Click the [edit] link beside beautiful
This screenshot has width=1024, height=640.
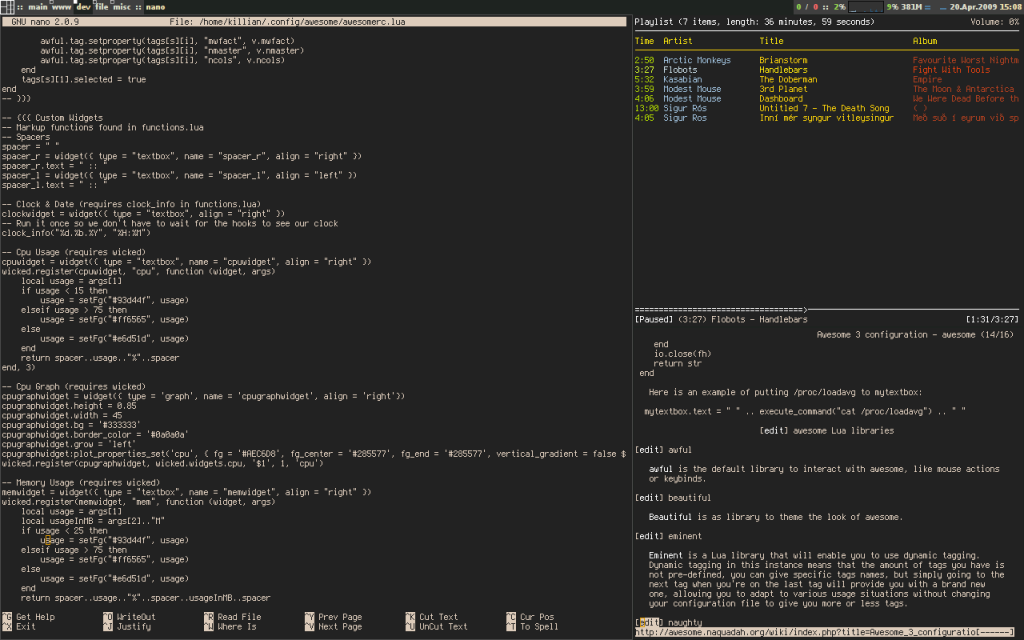(648, 498)
